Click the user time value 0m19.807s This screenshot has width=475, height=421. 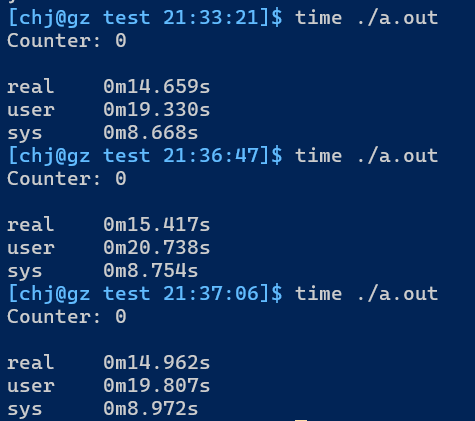157,385
